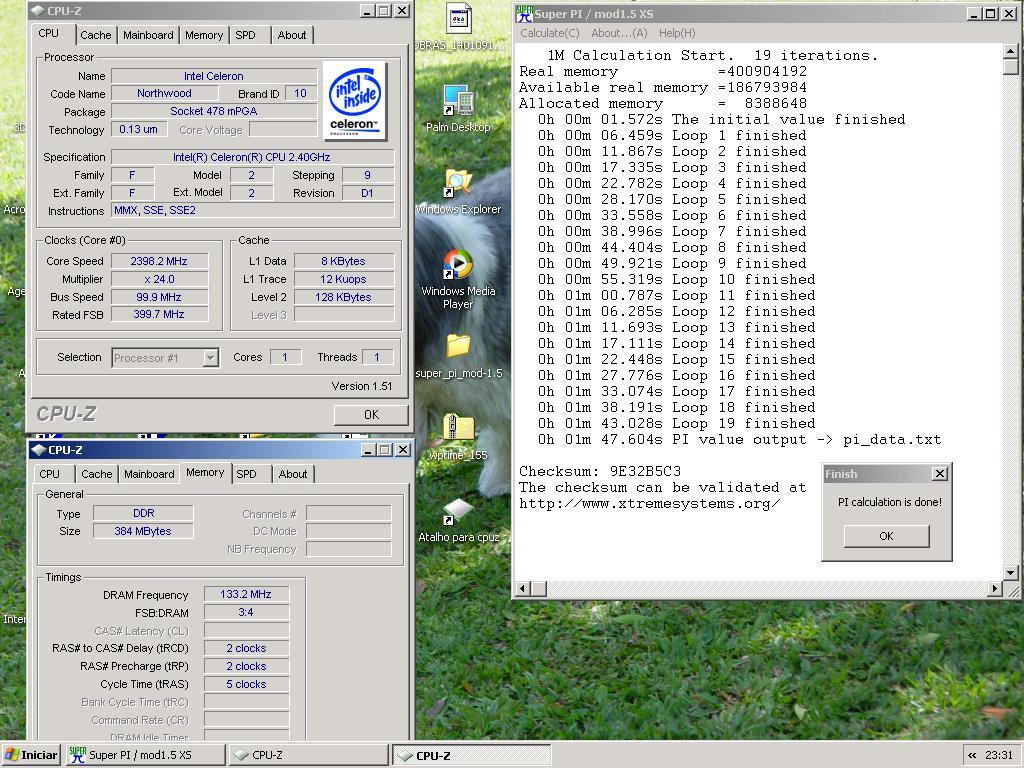
Task: Open the Help(H) menu in Super PI
Action: tap(677, 33)
